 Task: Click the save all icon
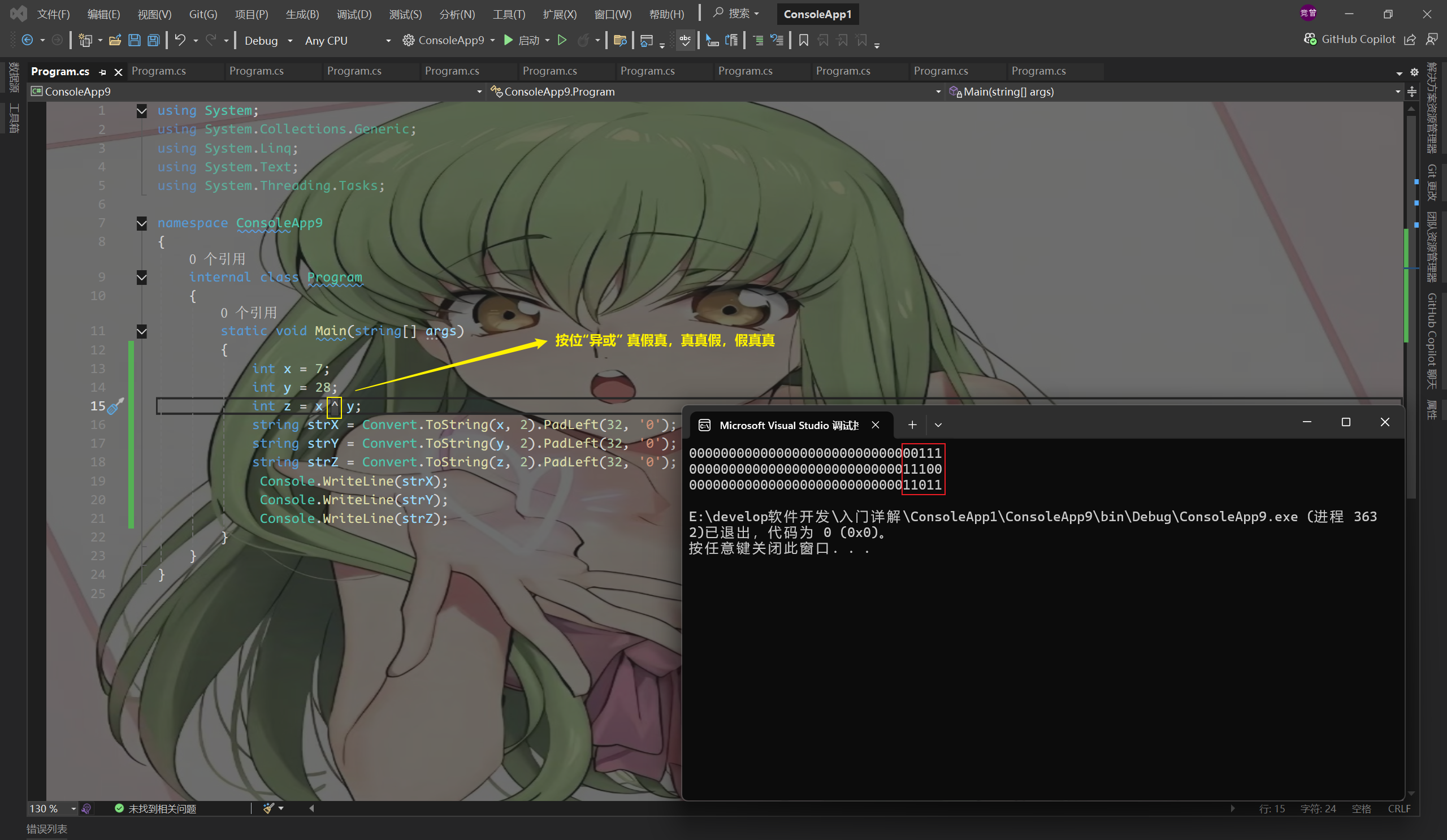[153, 40]
